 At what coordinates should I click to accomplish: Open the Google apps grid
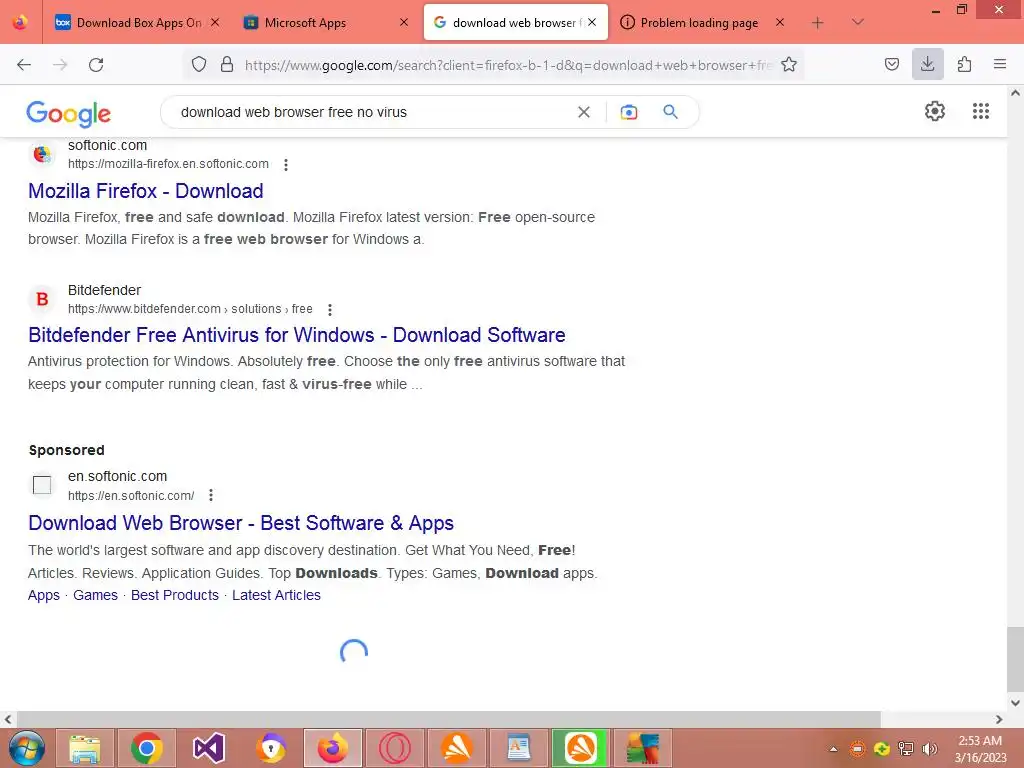(980, 111)
